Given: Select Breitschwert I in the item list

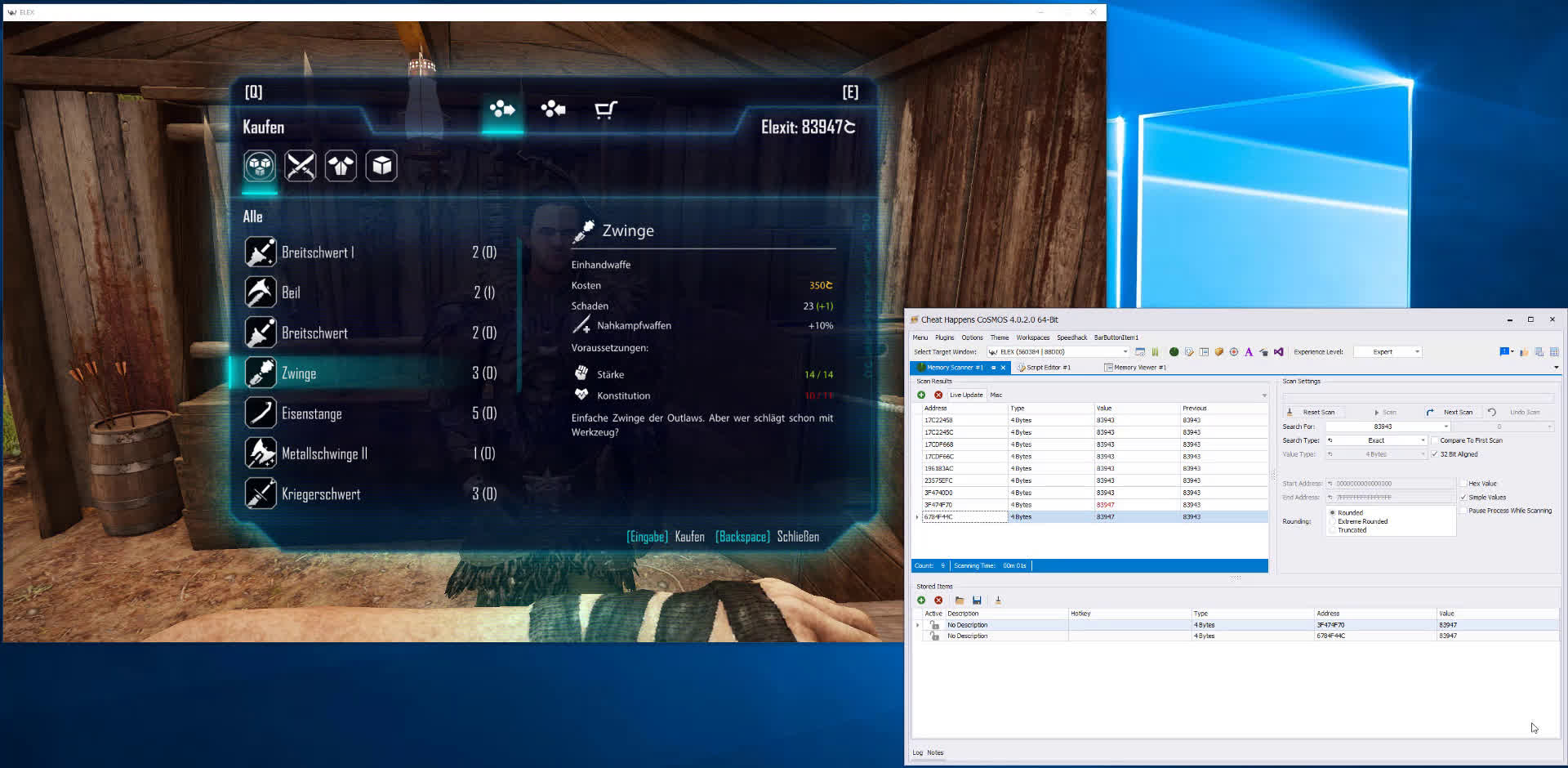Looking at the screenshot, I should (372, 252).
